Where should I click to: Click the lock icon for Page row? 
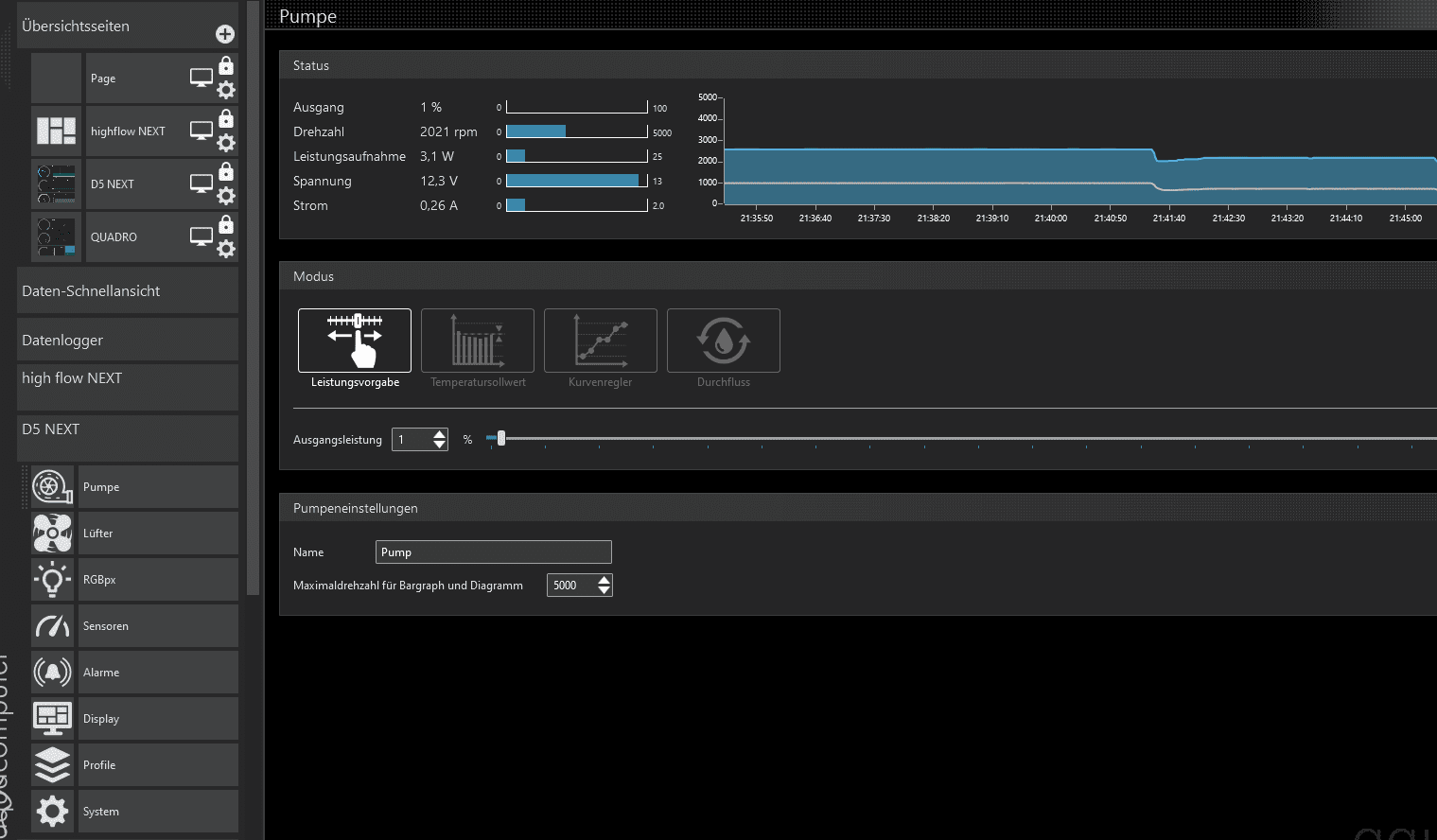point(226,65)
